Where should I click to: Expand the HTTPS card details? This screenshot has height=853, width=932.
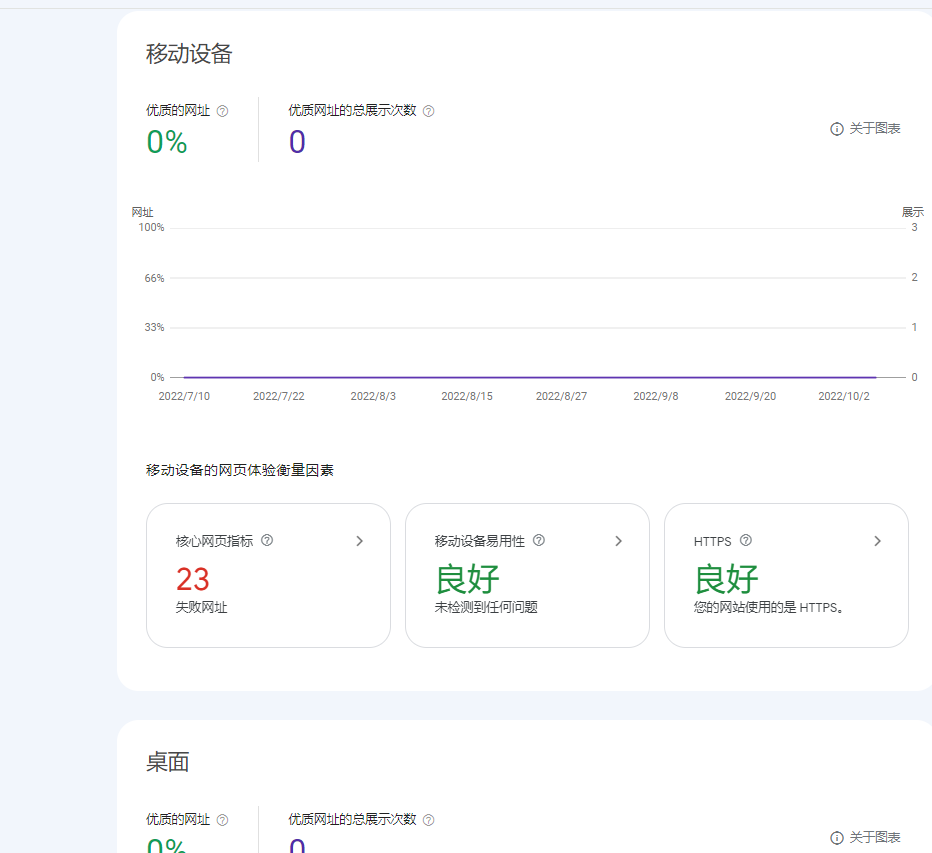pyautogui.click(x=877, y=540)
